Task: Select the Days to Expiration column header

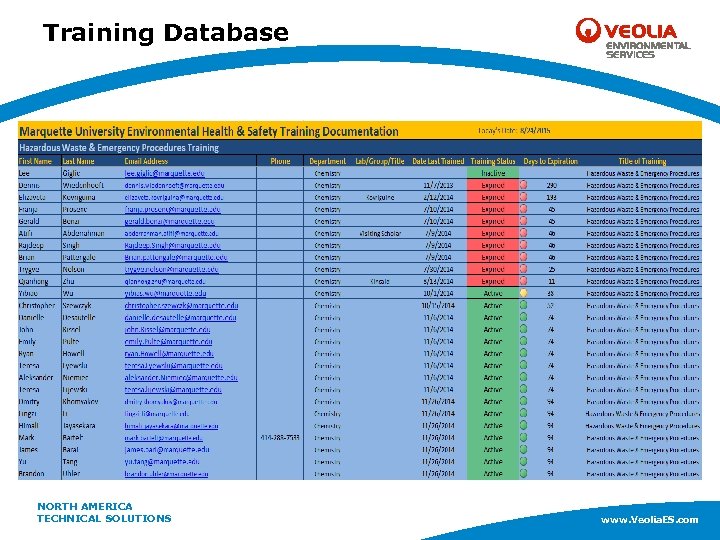Action: pyautogui.click(x=551, y=161)
